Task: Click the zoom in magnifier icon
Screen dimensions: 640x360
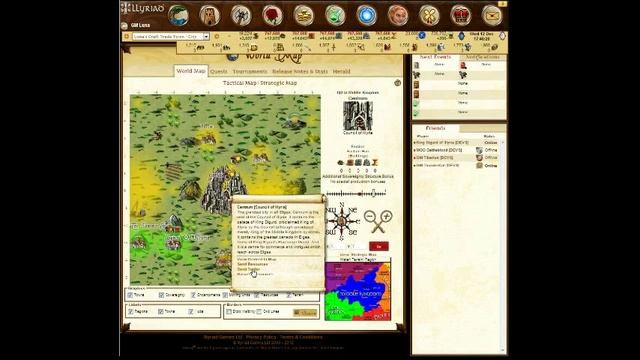Action: pos(386,216)
